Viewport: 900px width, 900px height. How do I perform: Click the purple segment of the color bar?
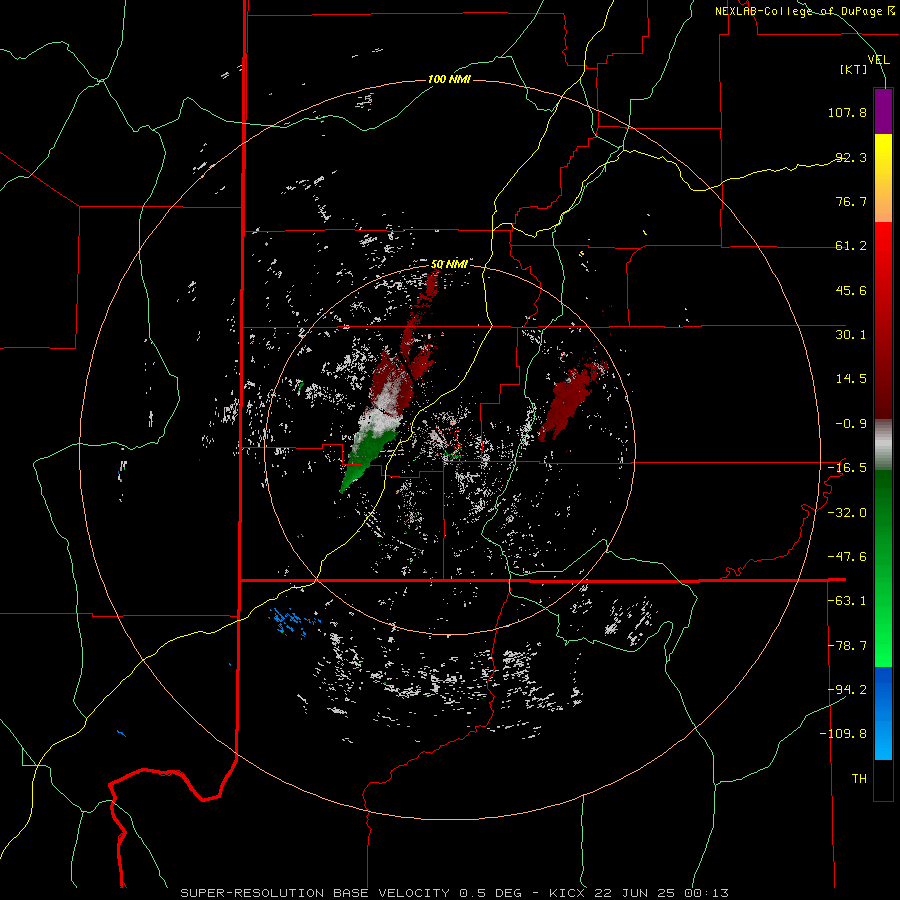coord(883,112)
